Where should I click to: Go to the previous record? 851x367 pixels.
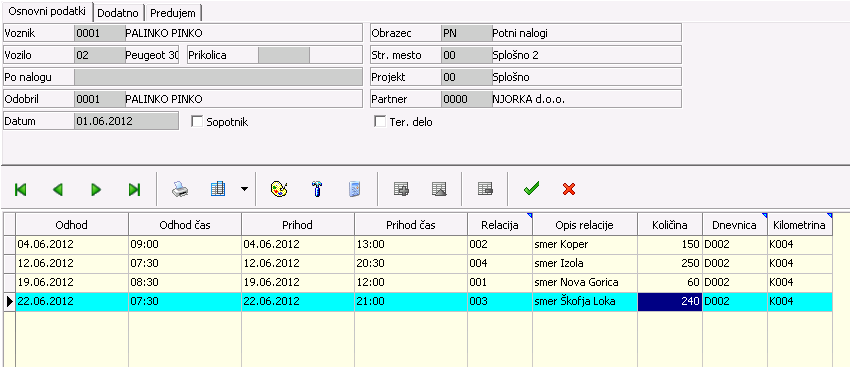(58, 189)
